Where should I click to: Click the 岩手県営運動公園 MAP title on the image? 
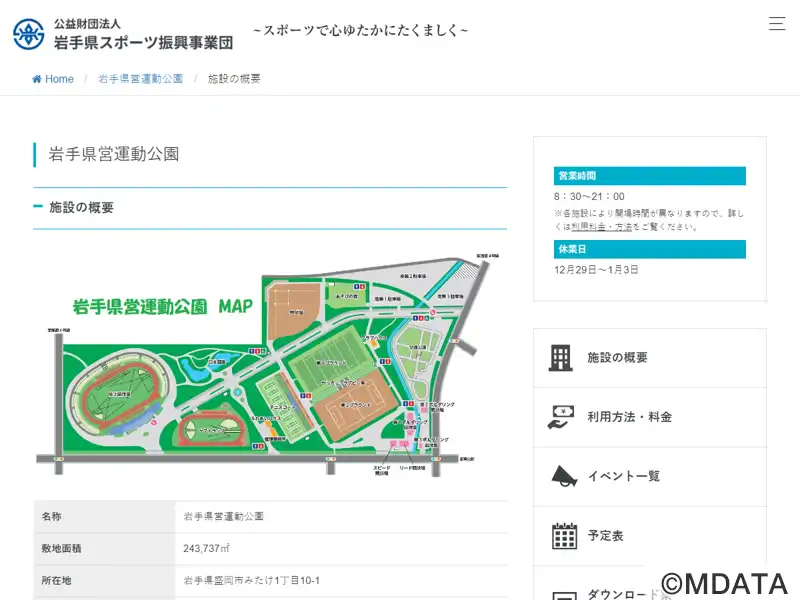[x=162, y=306]
